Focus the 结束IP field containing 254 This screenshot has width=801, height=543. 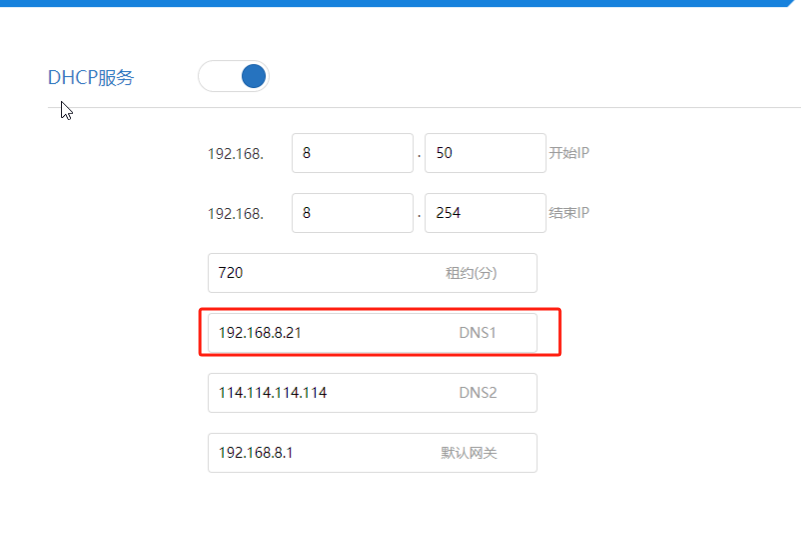[x=485, y=213]
